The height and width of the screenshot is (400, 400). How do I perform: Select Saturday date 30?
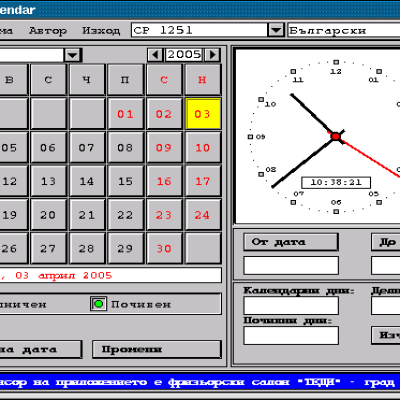click(x=164, y=248)
